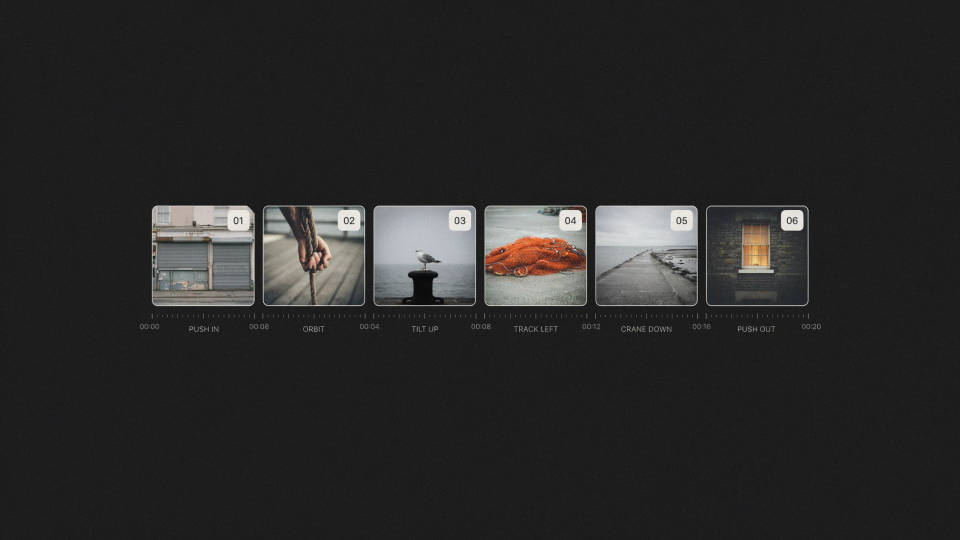Open the shuttered storefront shot thumbnail
The width and height of the screenshot is (960, 540).
pos(203,255)
